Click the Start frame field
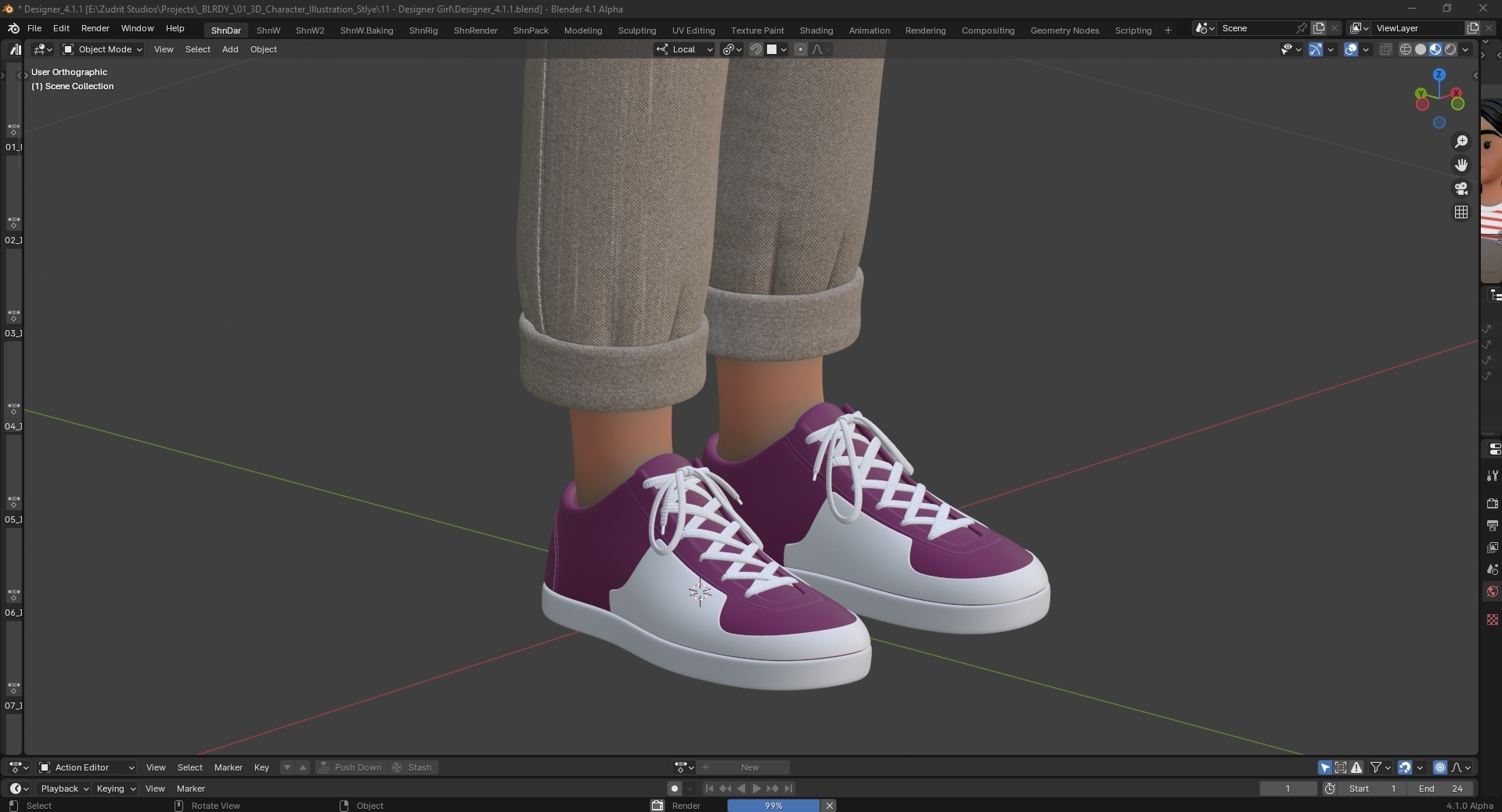 coord(1374,789)
